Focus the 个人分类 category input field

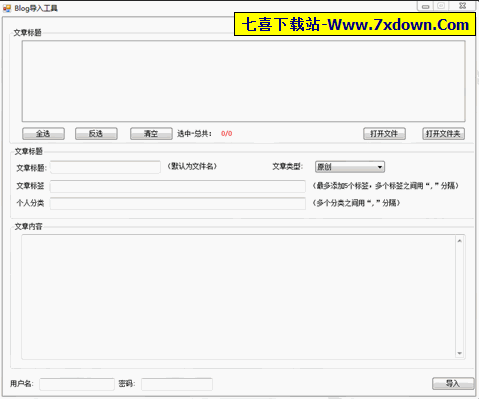tap(178, 203)
